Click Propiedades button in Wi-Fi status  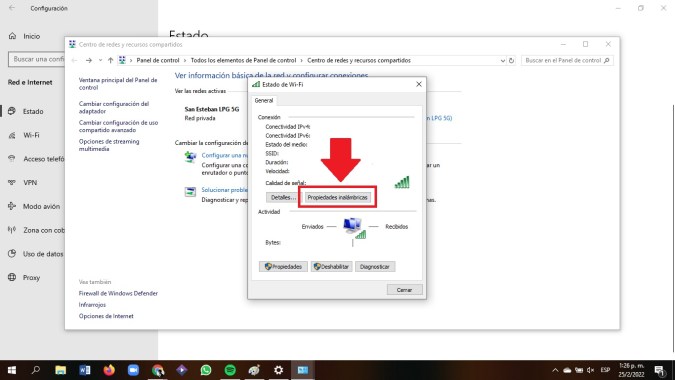[283, 267]
